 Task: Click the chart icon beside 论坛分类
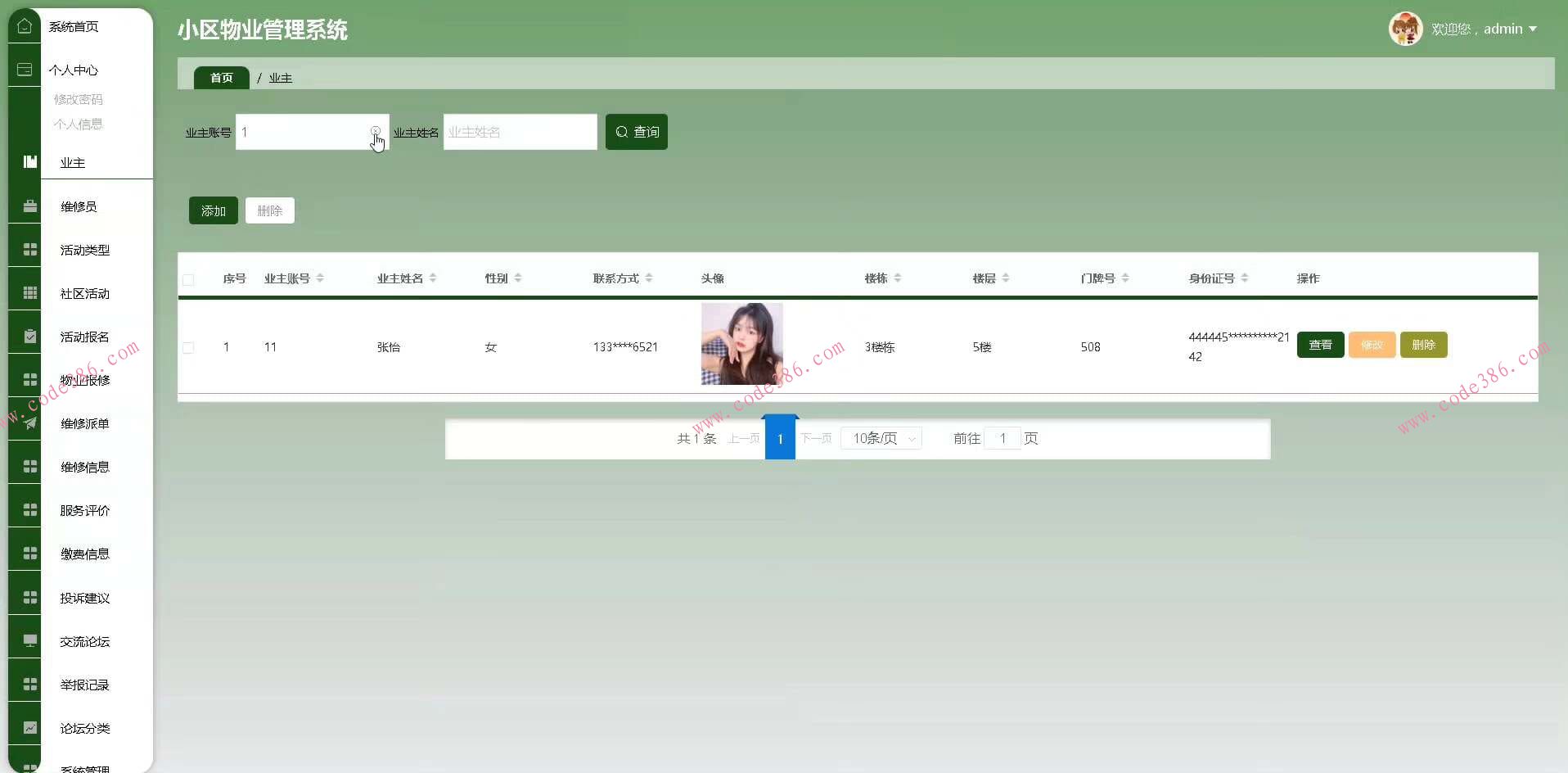[x=30, y=727]
